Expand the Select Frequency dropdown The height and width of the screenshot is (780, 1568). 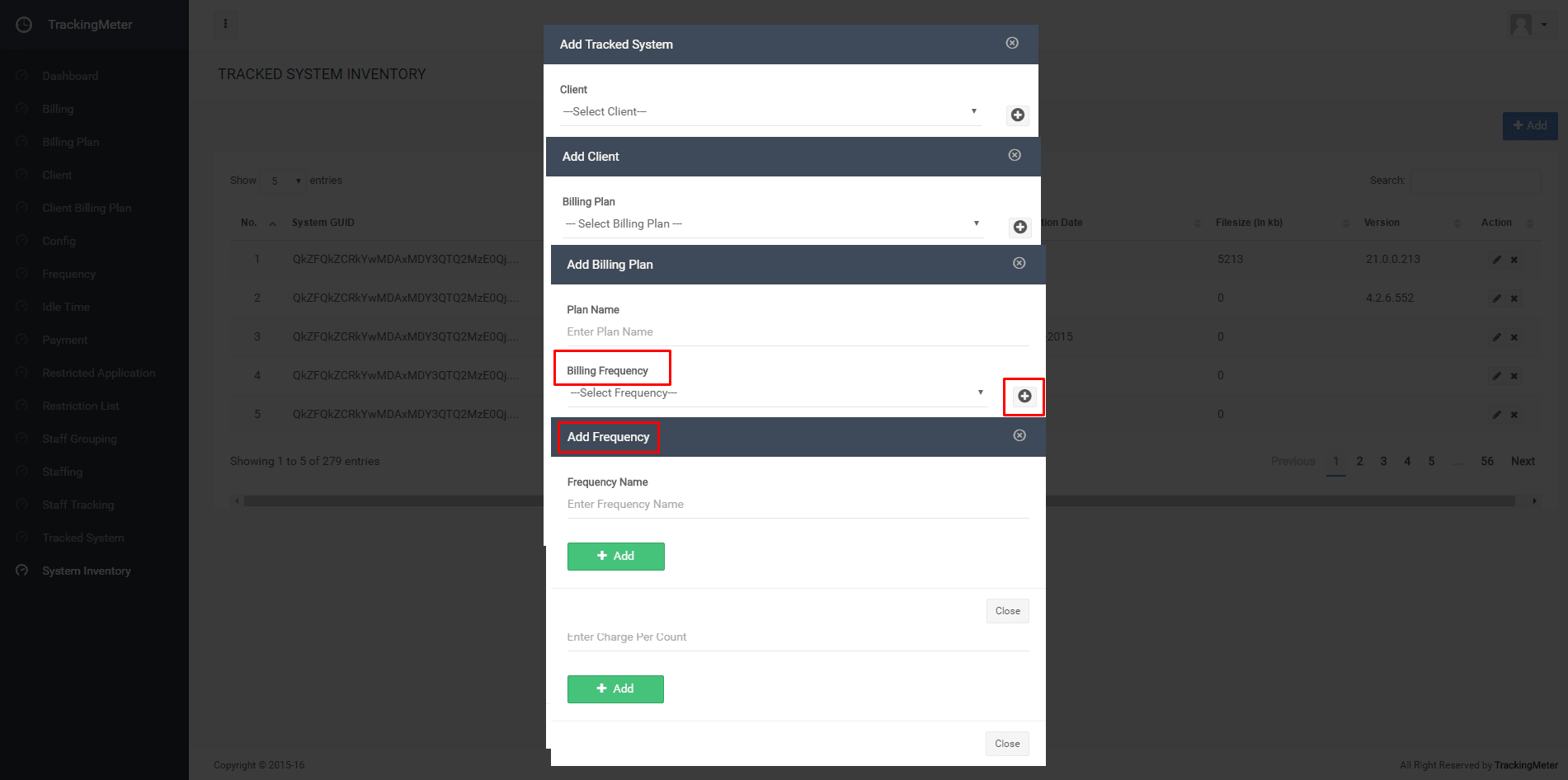[x=776, y=393]
